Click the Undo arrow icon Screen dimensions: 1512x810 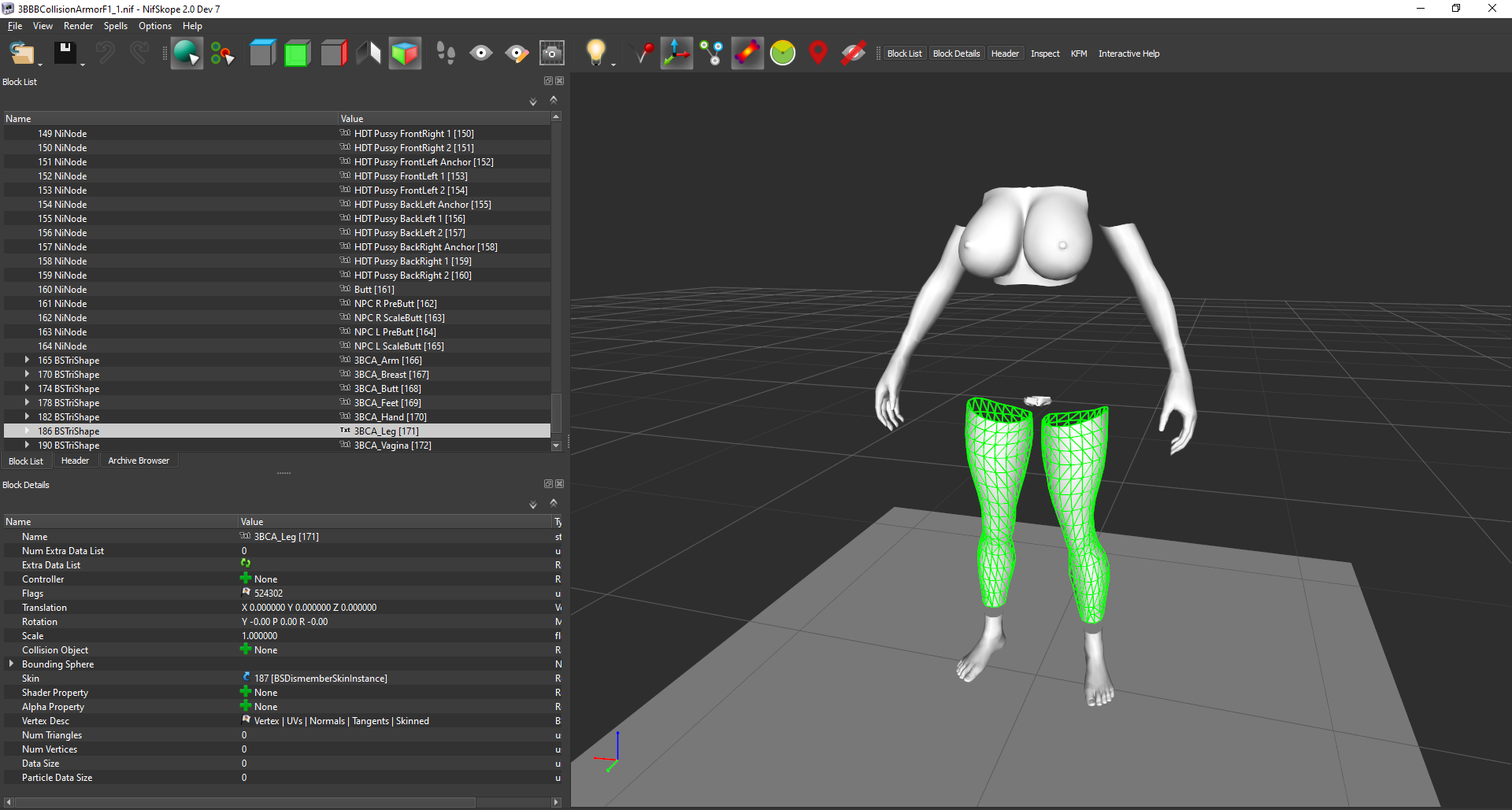[x=105, y=53]
